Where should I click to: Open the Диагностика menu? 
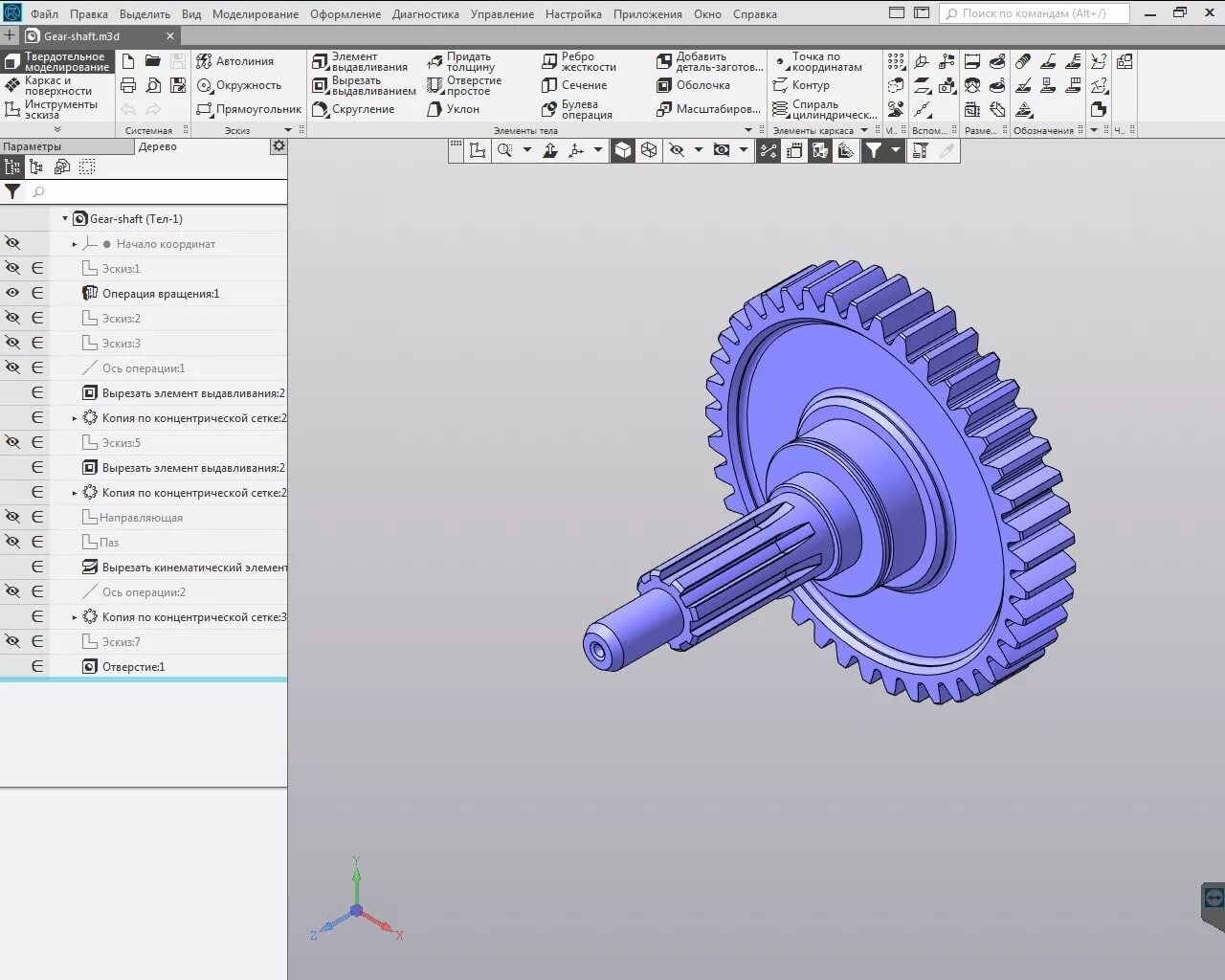pyautogui.click(x=425, y=14)
